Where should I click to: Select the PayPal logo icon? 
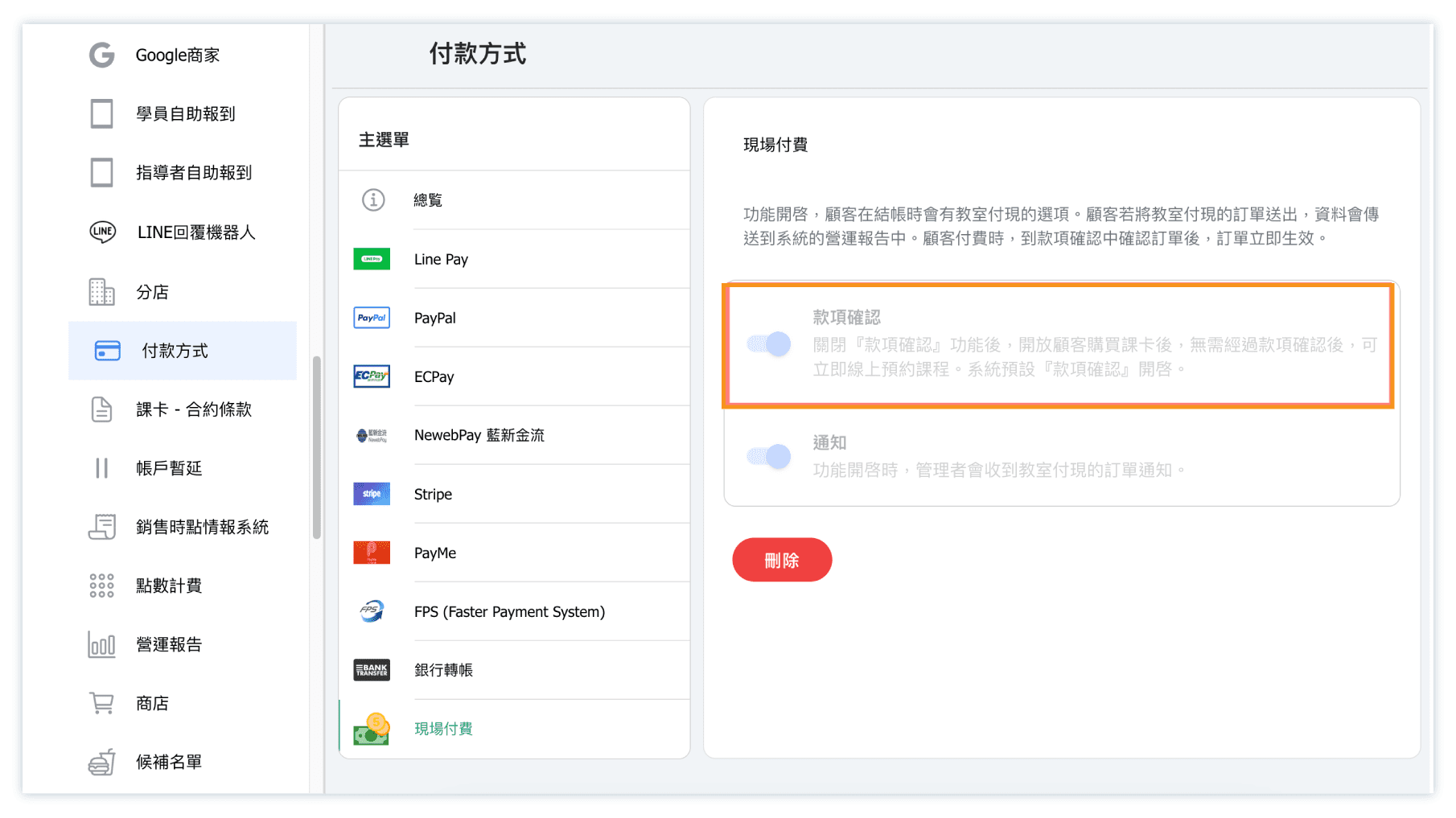372,318
